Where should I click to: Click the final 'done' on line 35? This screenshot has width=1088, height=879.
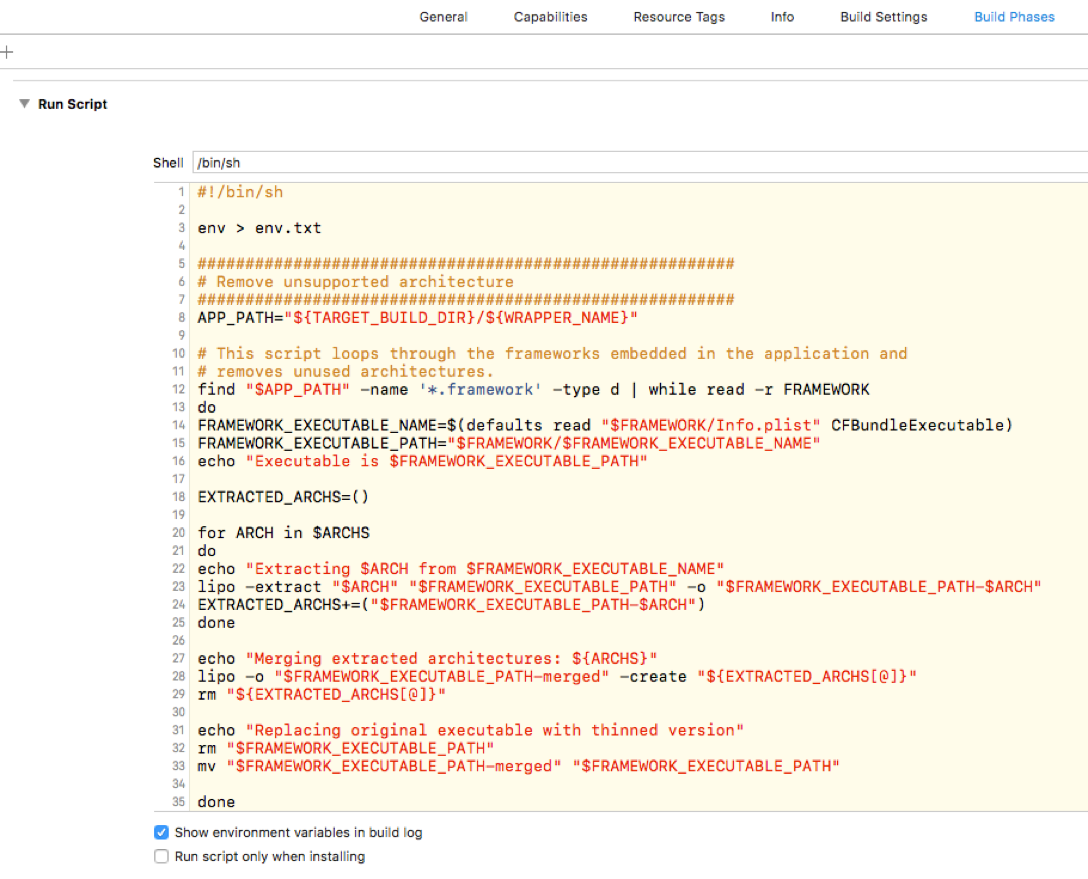tap(216, 802)
